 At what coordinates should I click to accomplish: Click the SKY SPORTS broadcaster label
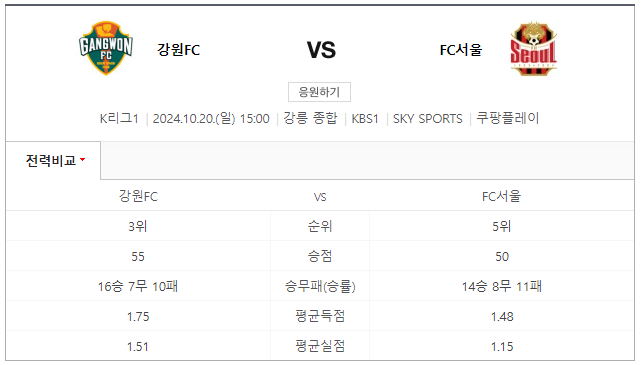[x=428, y=119]
